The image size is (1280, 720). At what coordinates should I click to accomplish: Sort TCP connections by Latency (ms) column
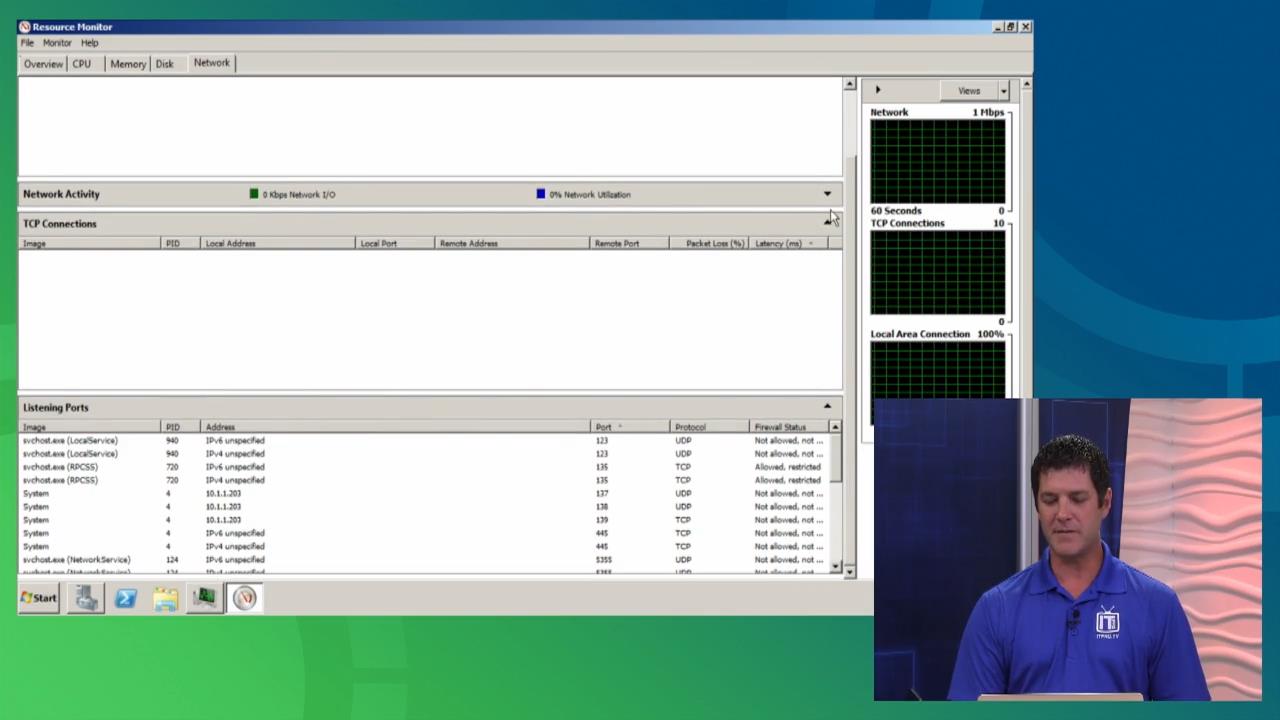tap(778, 244)
